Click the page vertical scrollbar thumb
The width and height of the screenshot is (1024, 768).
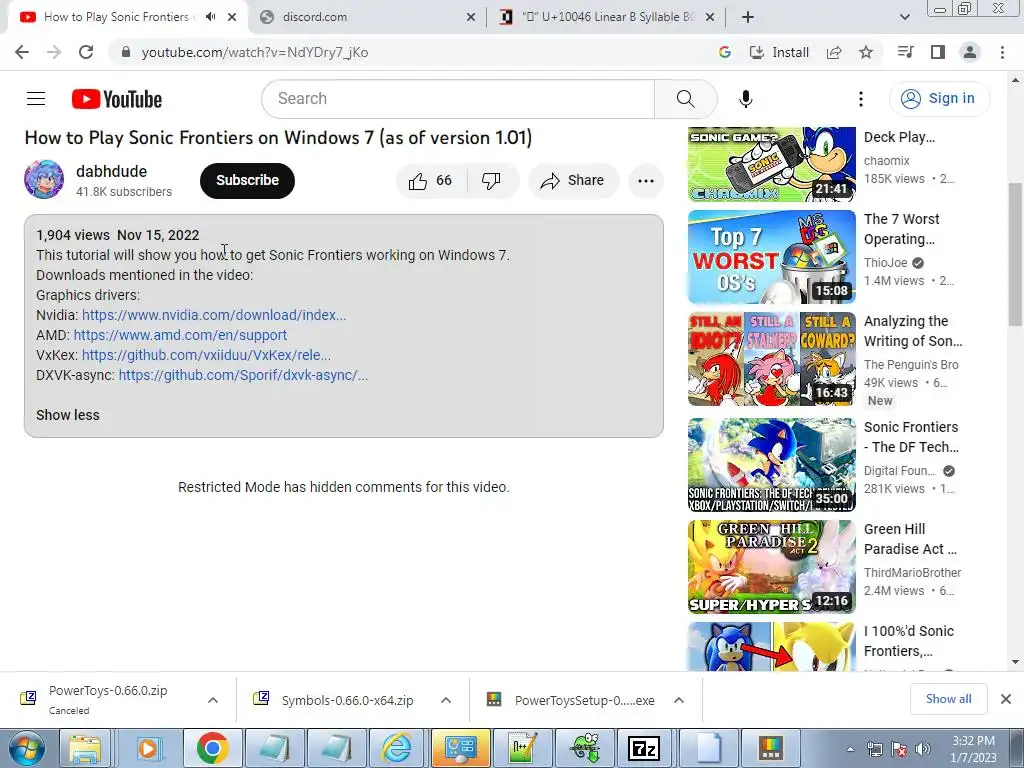(1015, 253)
